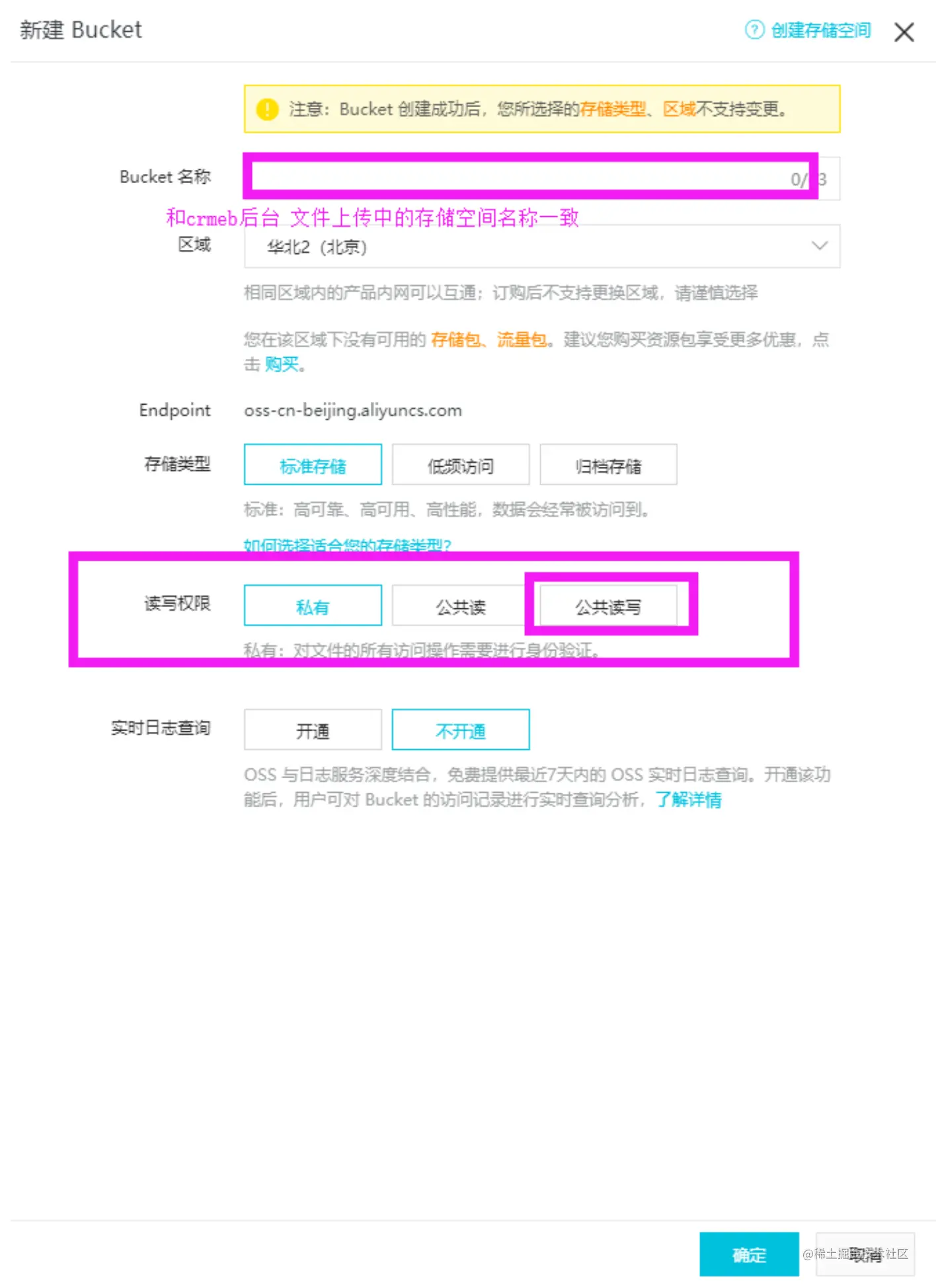Enable real-time log query with 开通
The image size is (936, 1288).
click(x=313, y=730)
